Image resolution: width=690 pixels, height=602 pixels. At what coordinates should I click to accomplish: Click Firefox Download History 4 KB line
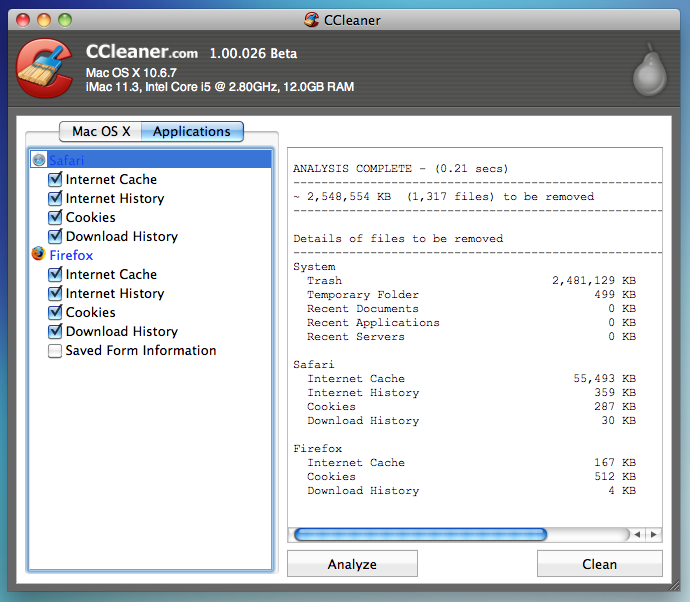click(471, 491)
